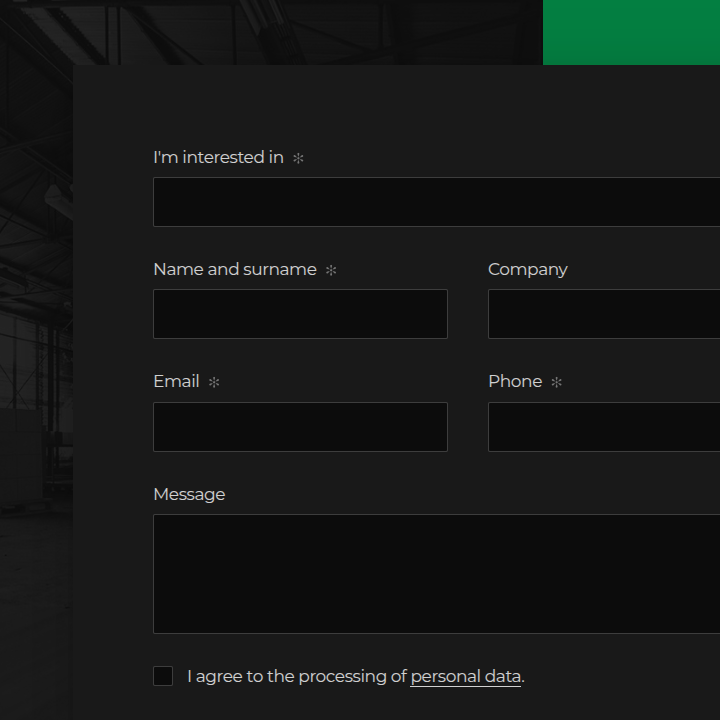Click the Name and surname input field

300,314
